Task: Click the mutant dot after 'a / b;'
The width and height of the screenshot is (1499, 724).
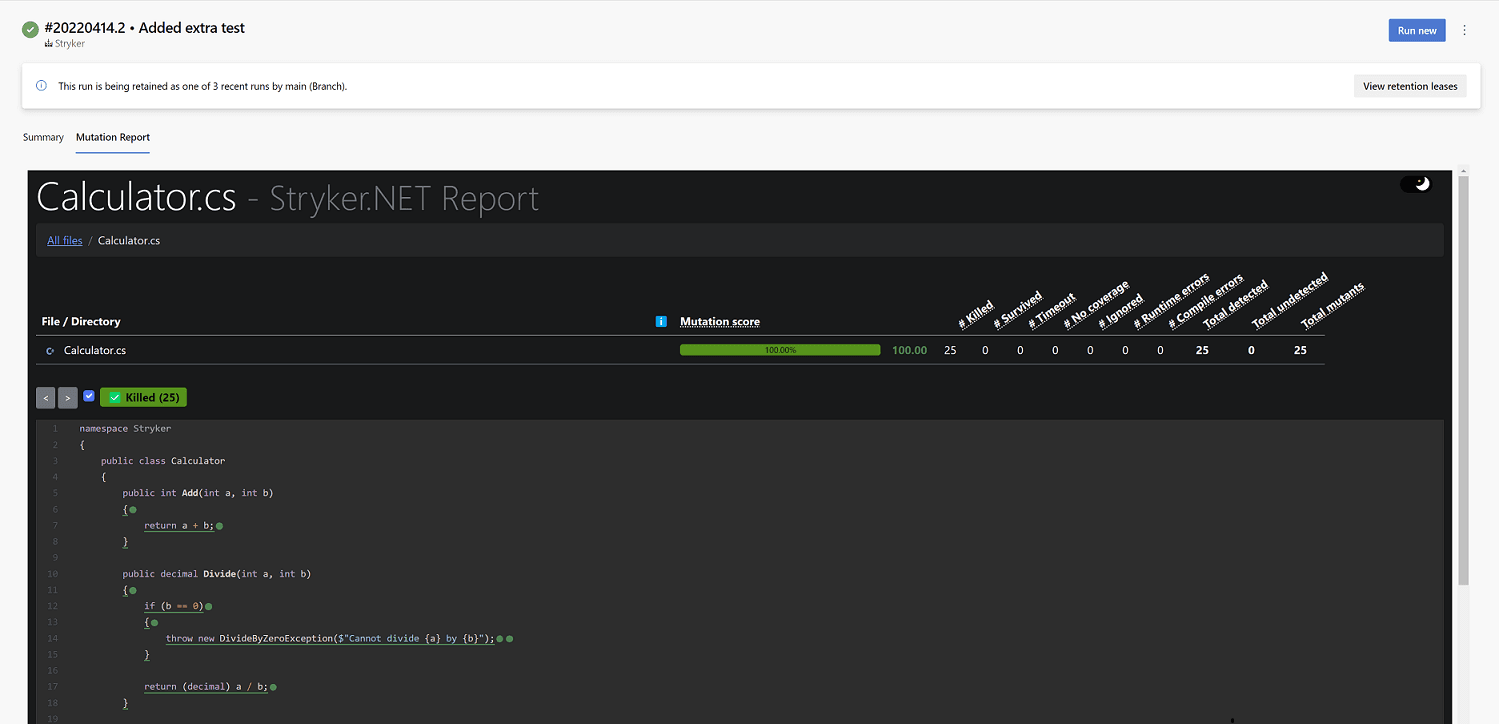Action: click(x=273, y=687)
